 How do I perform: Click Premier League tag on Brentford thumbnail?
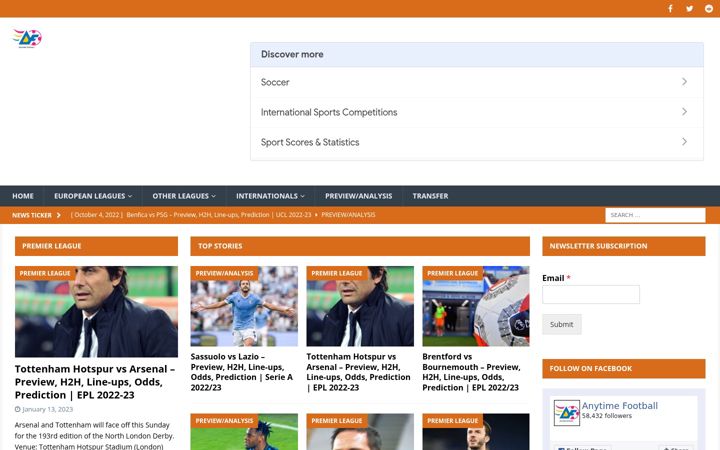coord(453,273)
